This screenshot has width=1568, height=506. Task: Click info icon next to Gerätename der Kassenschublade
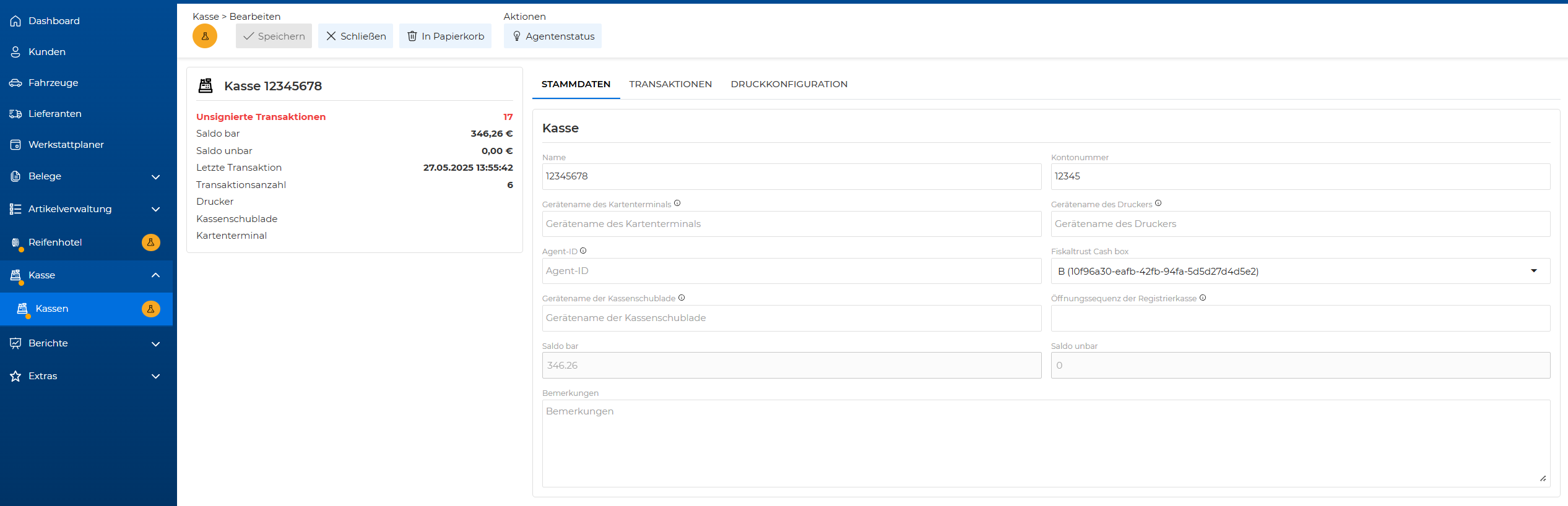pos(682,298)
